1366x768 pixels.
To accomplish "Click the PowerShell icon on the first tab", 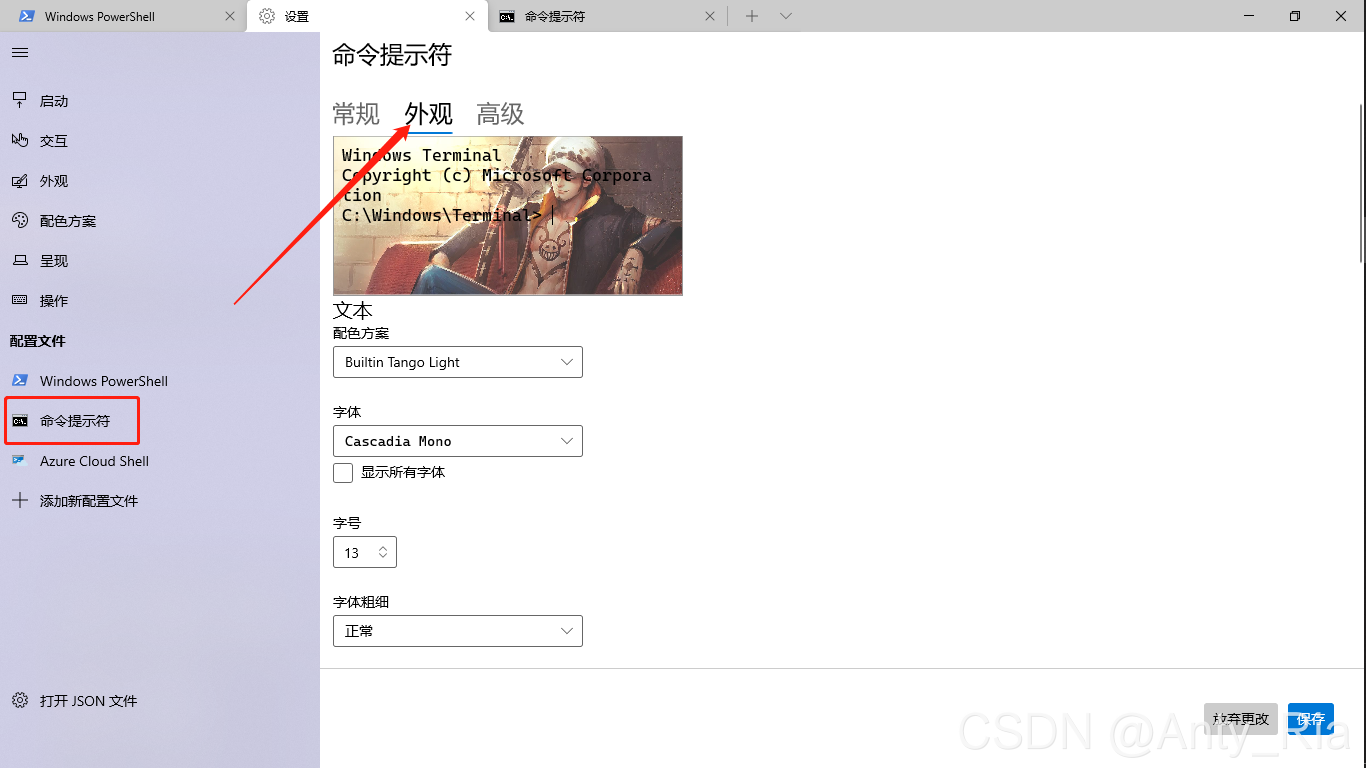I will 28,16.
